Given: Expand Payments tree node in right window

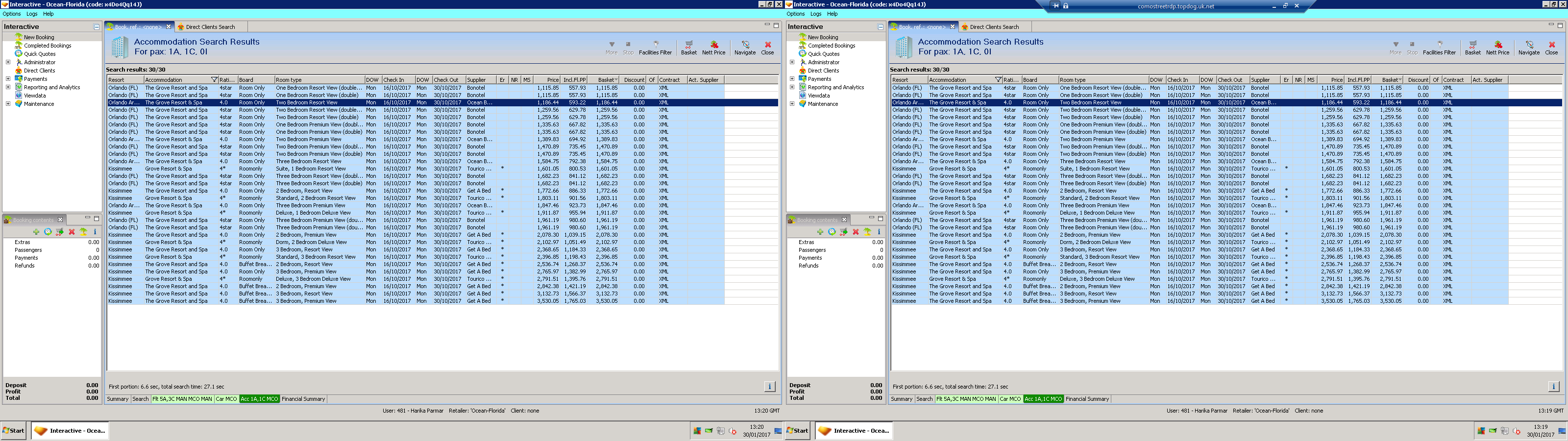Looking at the screenshot, I should pos(792,78).
